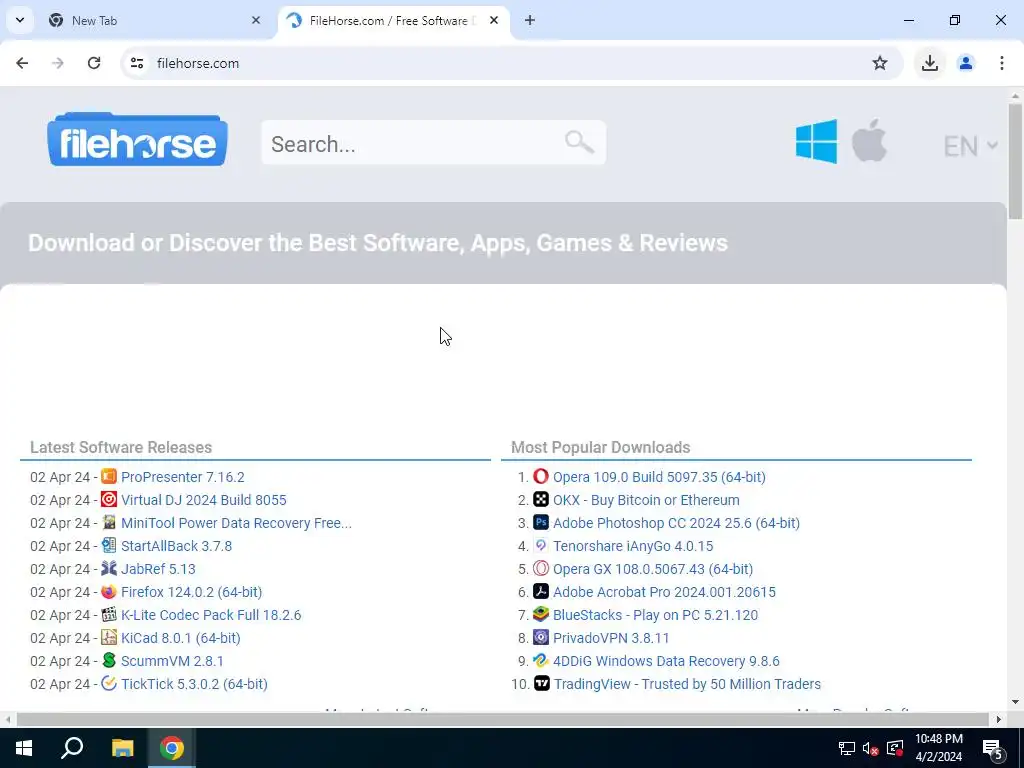The height and width of the screenshot is (768, 1024).
Task: Open a new tab with plus button
Action: point(530,20)
